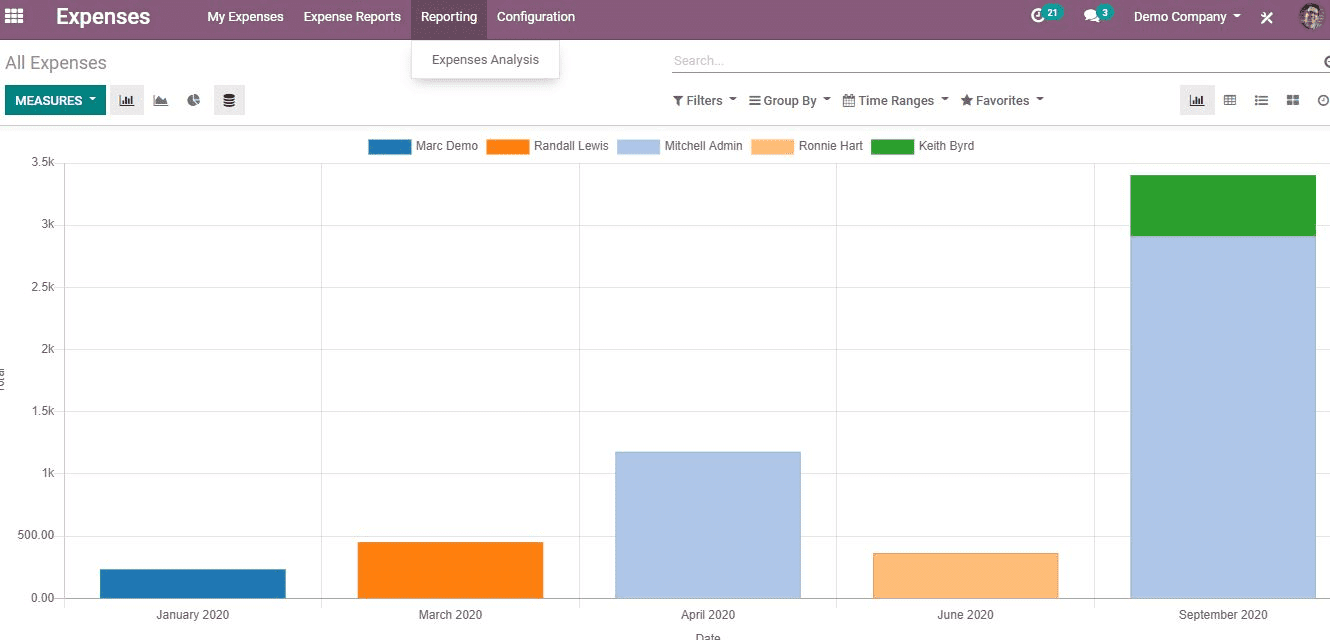
Task: Select Expenses Analysis menu entry
Action: coord(485,60)
